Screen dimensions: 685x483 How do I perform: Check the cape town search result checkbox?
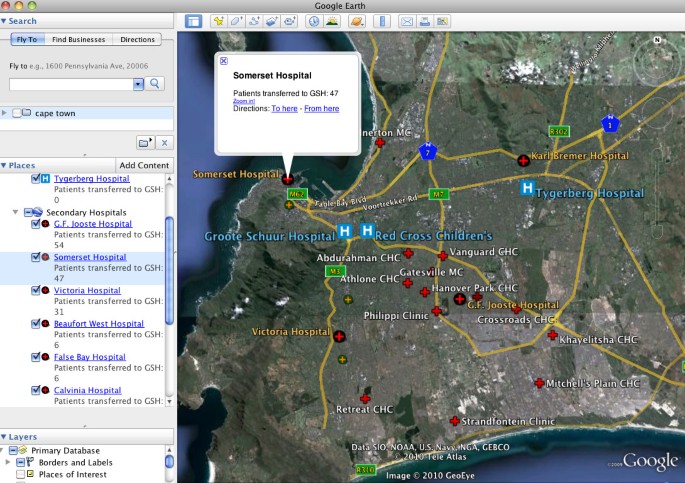[17, 113]
